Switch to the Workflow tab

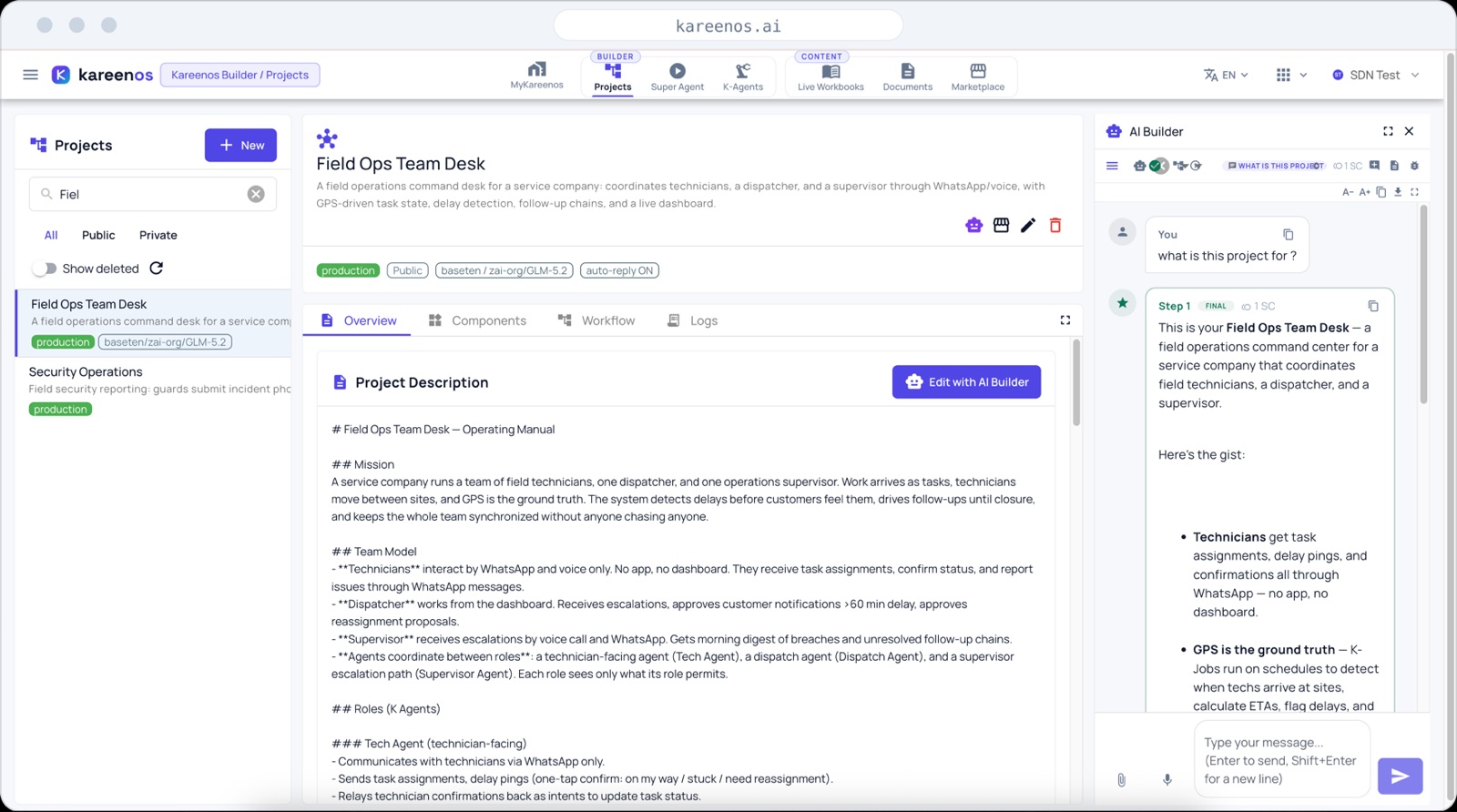point(596,320)
